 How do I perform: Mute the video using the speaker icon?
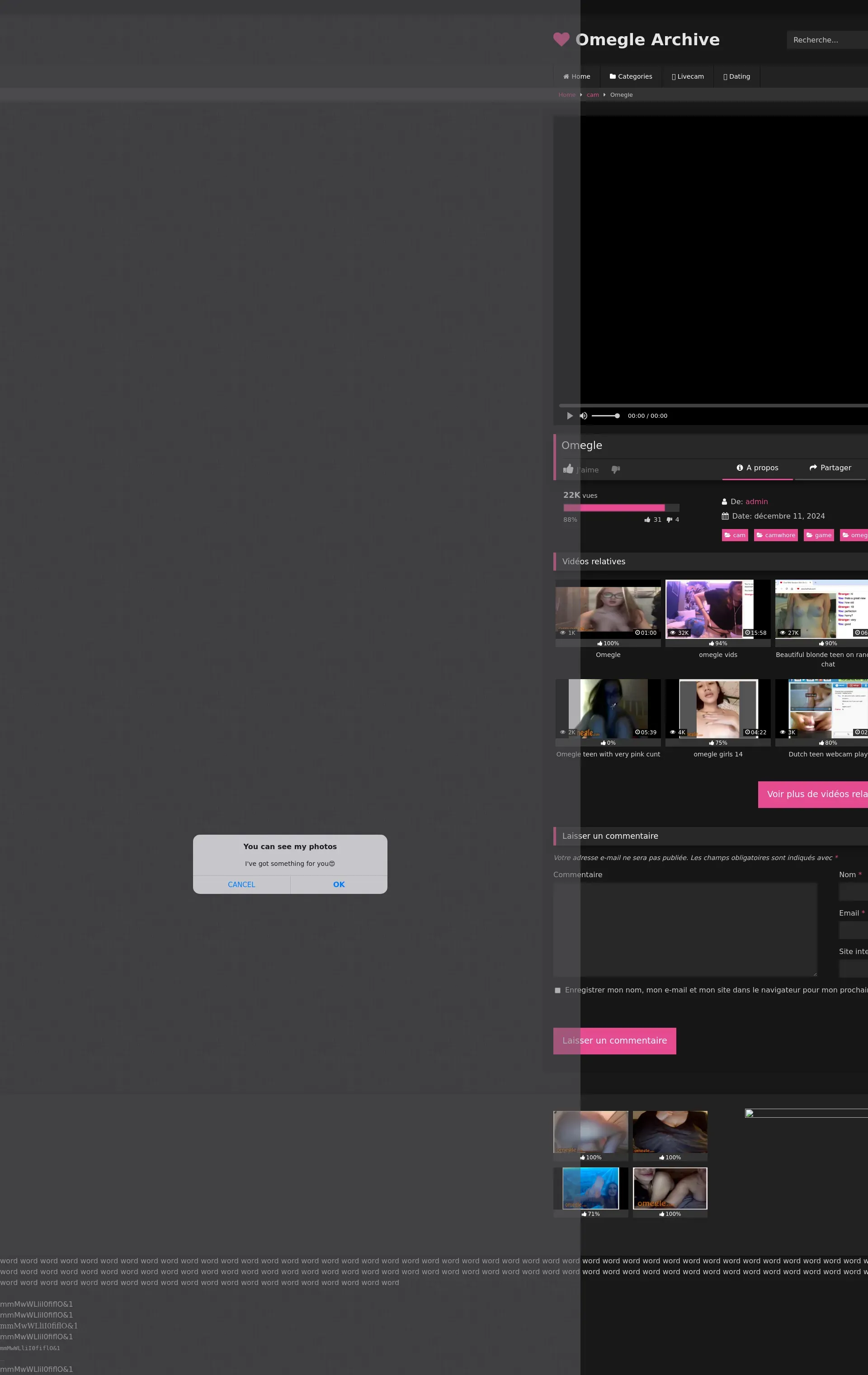(x=583, y=416)
